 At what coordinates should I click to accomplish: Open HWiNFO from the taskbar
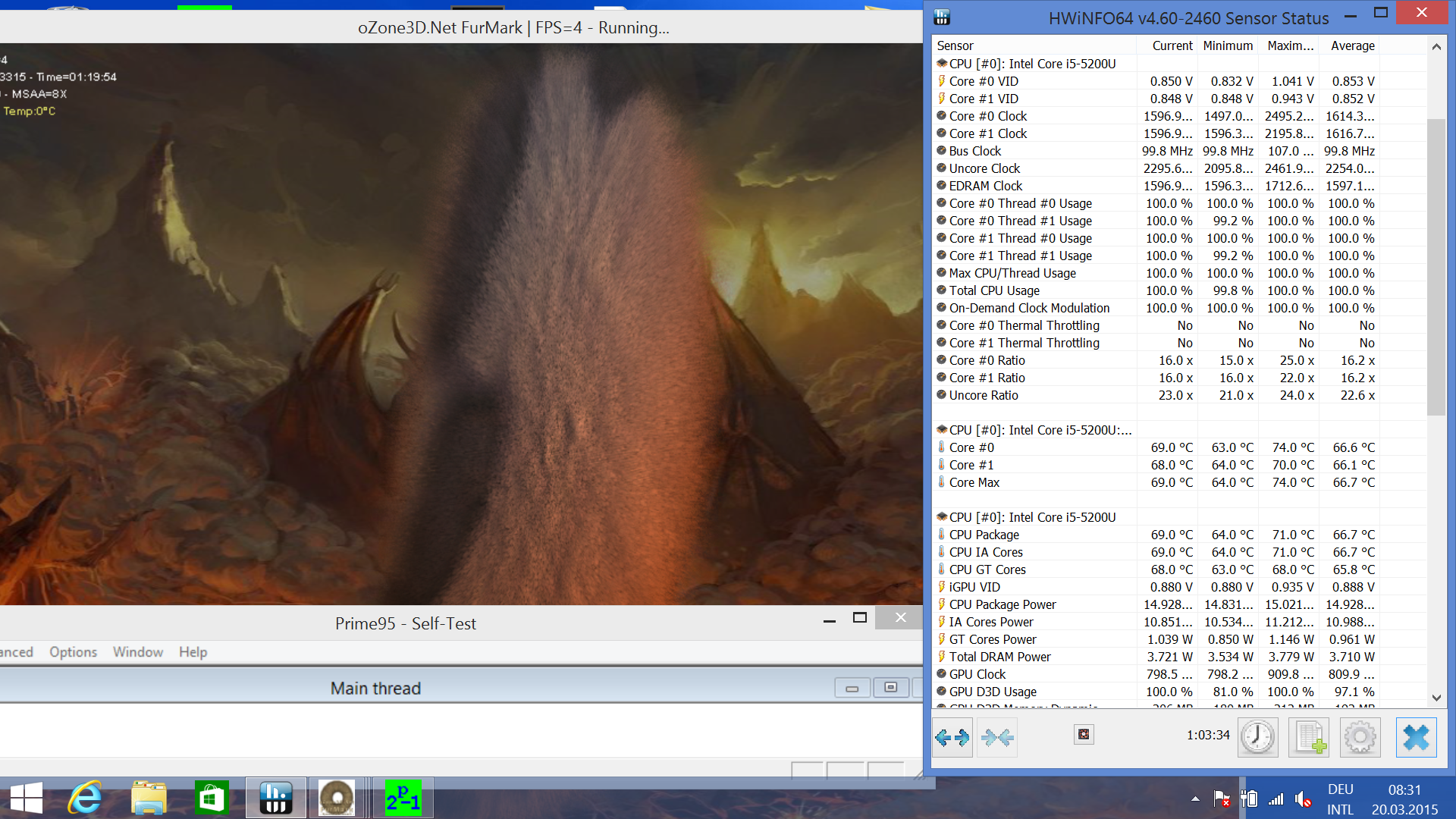coord(275,798)
